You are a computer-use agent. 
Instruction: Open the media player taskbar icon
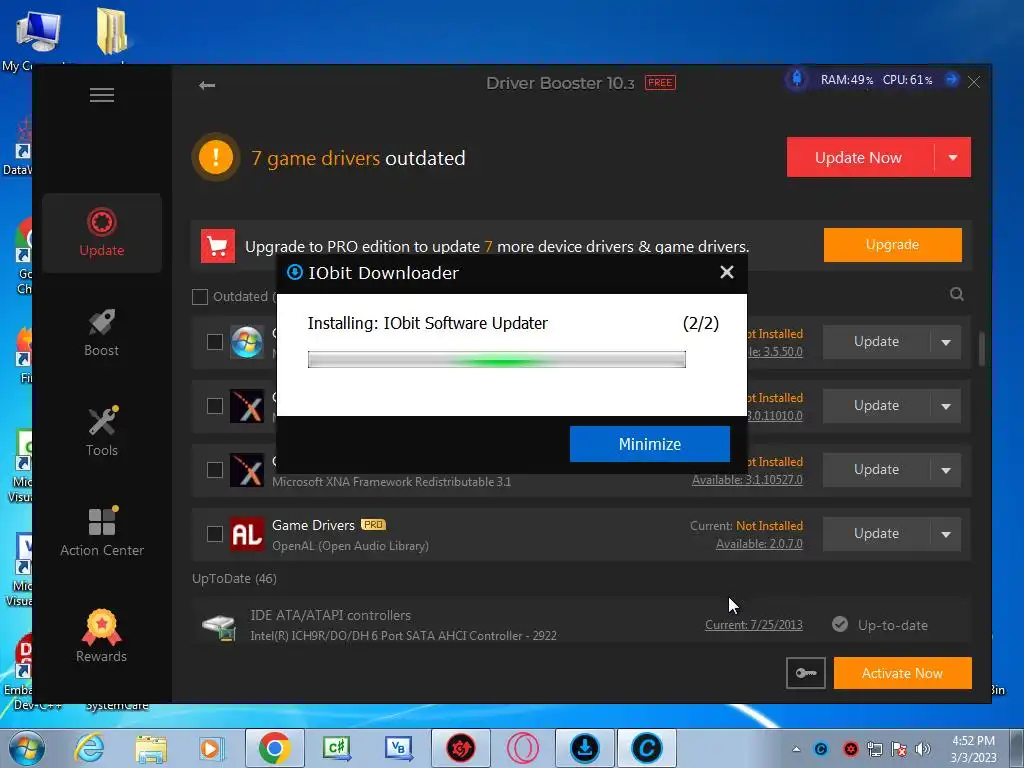pyautogui.click(x=212, y=748)
